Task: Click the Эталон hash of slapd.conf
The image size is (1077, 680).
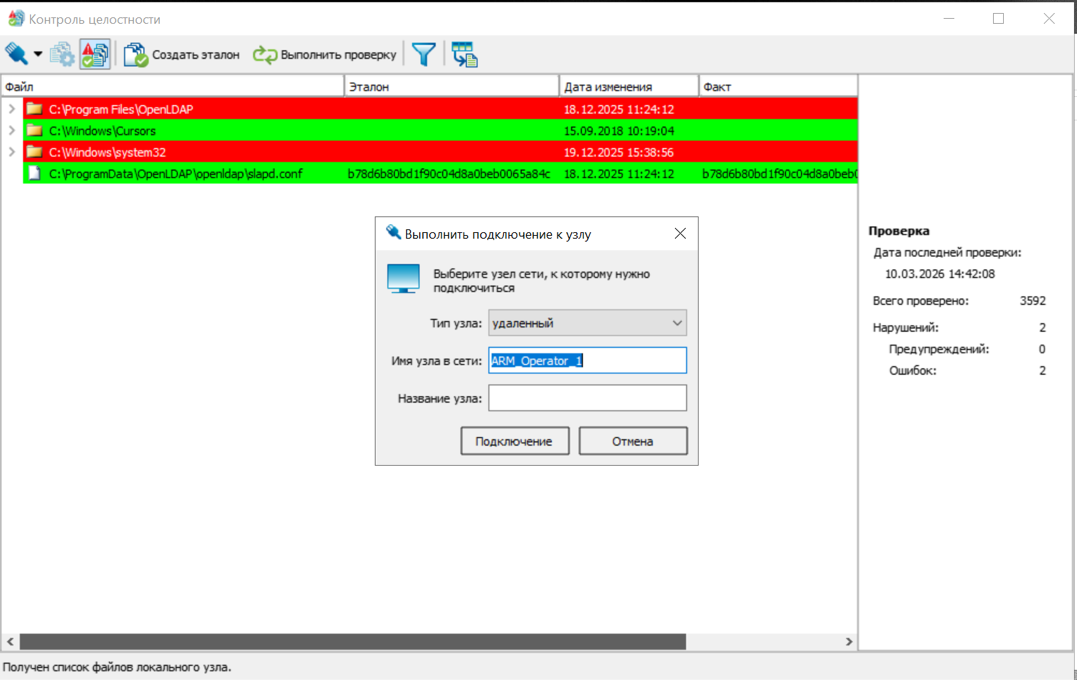Action: click(x=449, y=174)
